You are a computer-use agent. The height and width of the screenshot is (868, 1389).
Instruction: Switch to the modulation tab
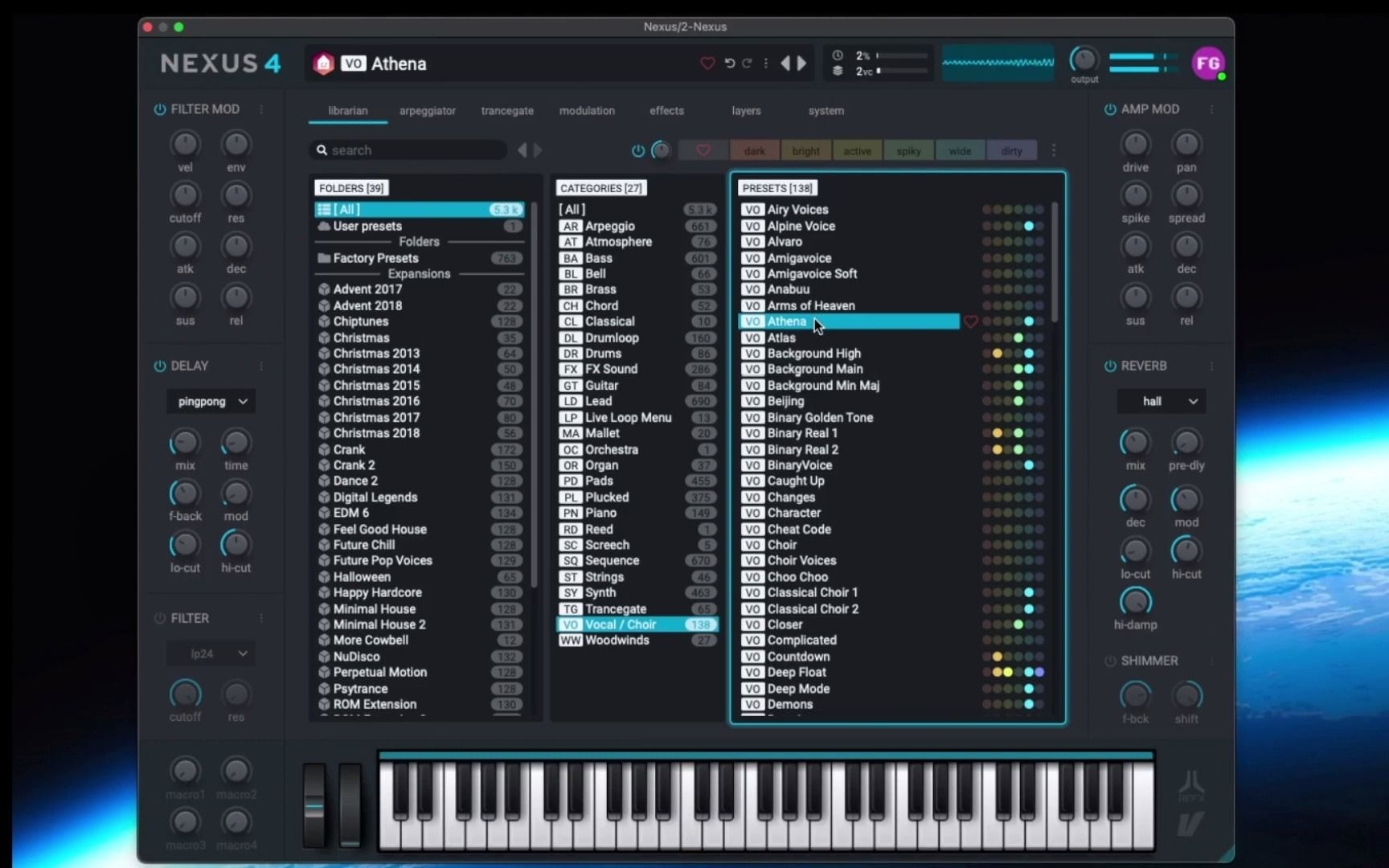click(587, 111)
